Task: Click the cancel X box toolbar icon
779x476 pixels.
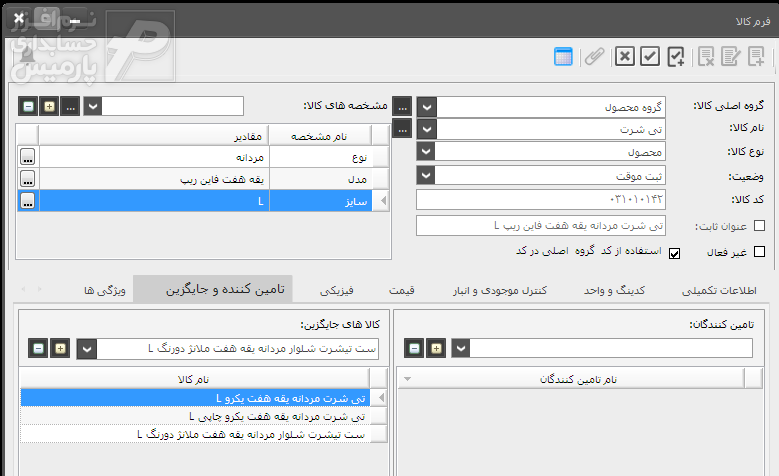Action: click(624, 57)
